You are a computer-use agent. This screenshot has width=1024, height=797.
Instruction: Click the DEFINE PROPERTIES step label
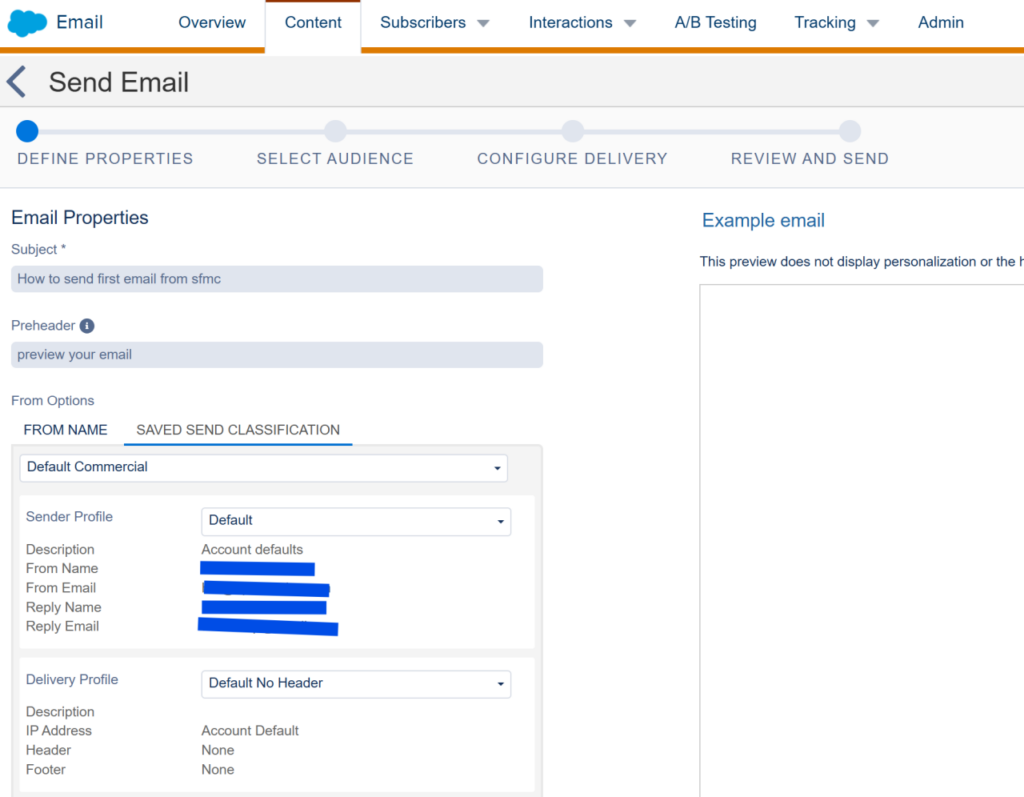point(105,159)
